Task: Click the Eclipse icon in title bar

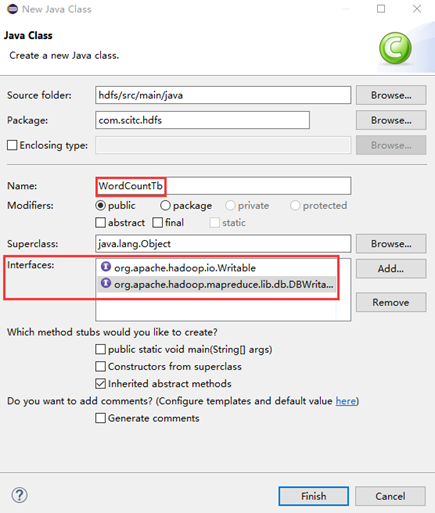Action: coord(12,9)
